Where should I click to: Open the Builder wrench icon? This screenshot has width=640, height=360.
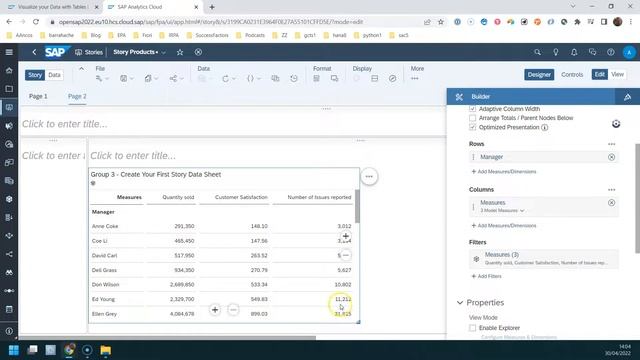tap(459, 97)
